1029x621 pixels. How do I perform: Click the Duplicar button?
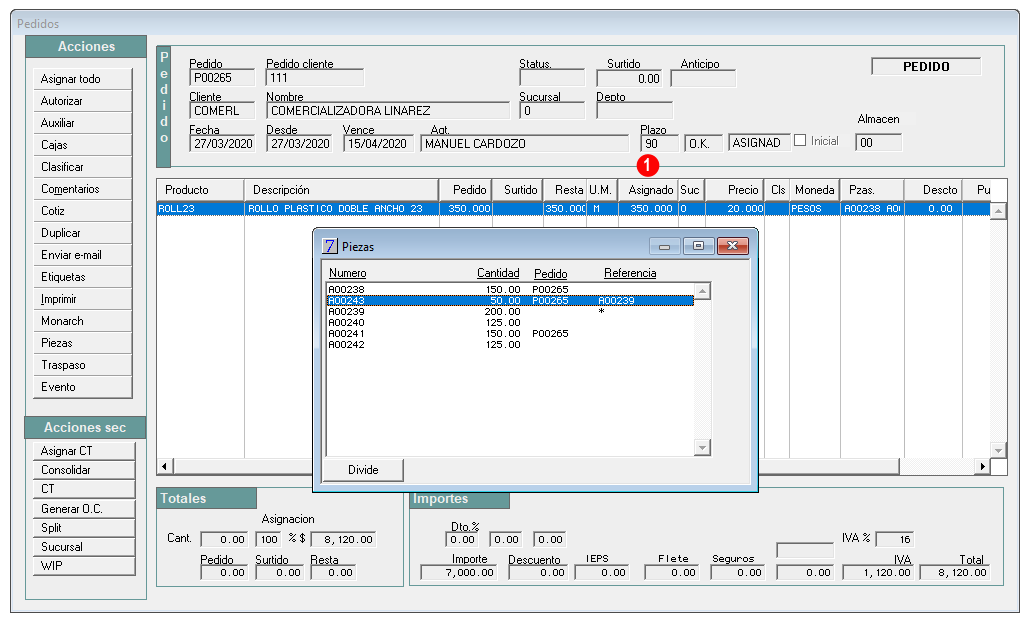pos(83,233)
